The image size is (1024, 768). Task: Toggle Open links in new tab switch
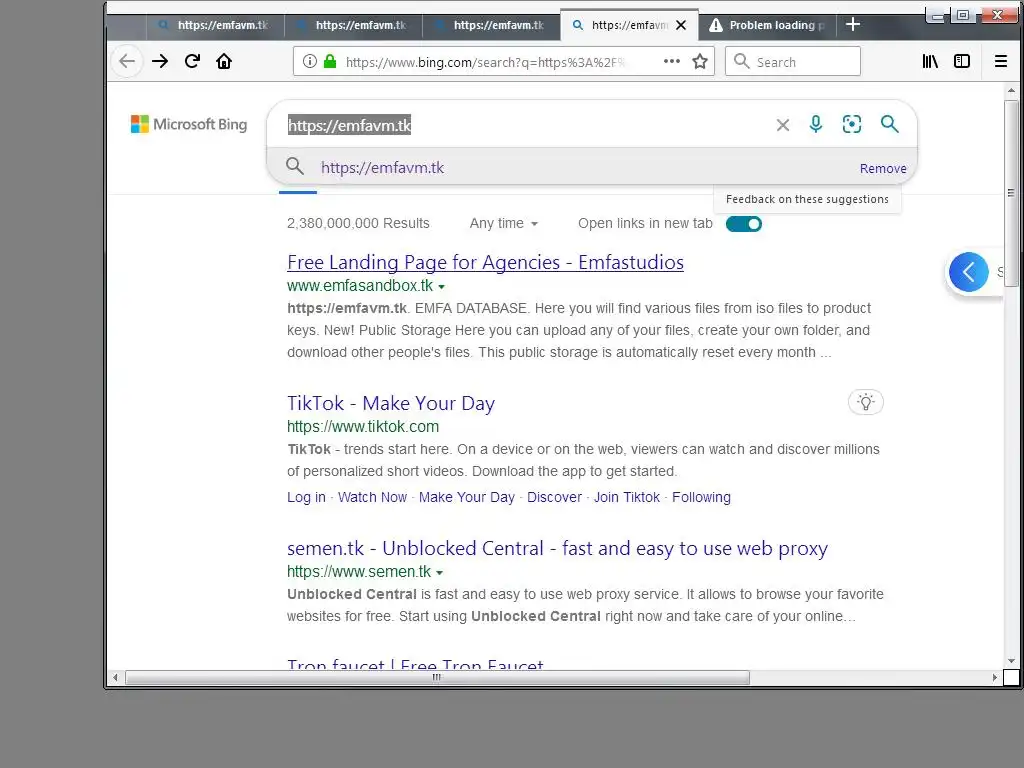[x=744, y=224]
